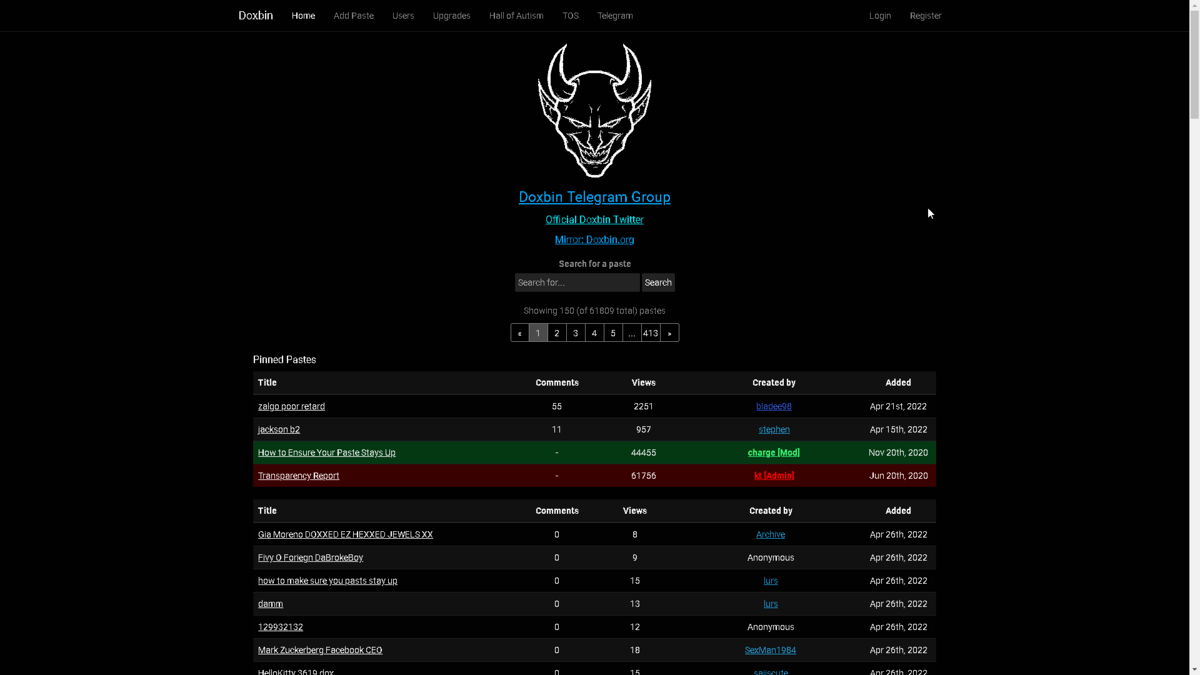Open the Home tab in navigation bar
This screenshot has width=1200, height=675.
click(303, 16)
